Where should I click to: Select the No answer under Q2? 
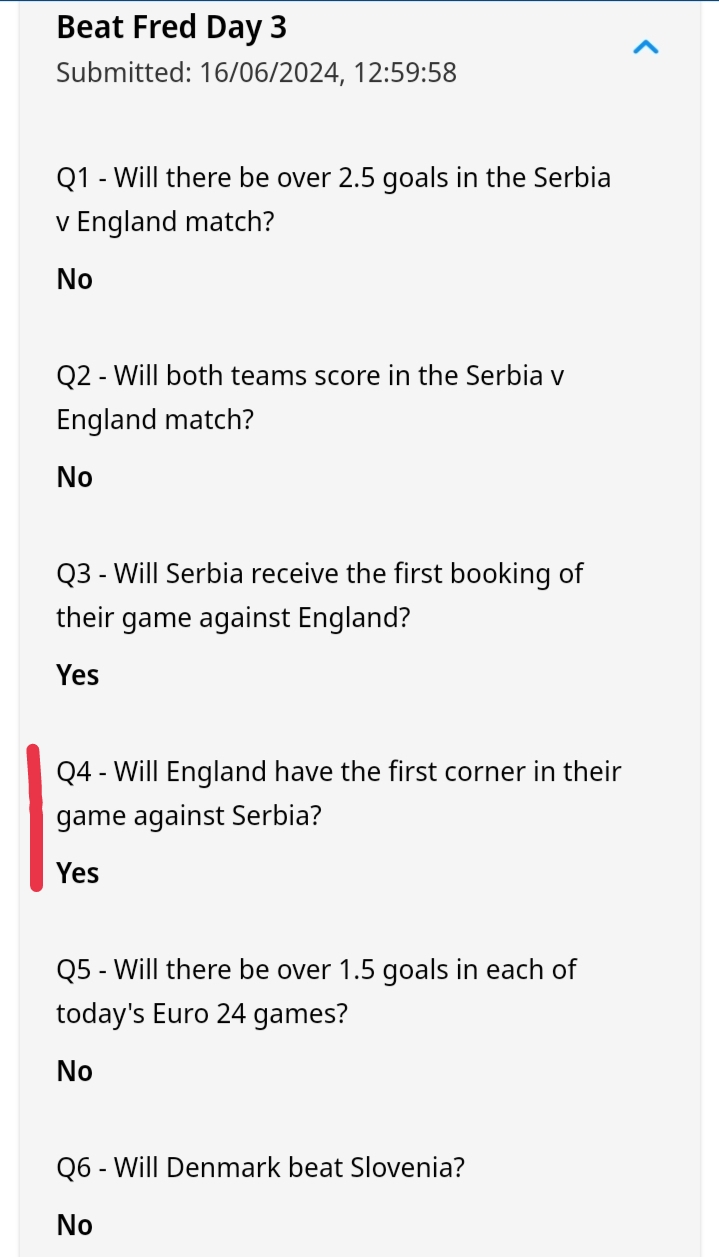[74, 477]
